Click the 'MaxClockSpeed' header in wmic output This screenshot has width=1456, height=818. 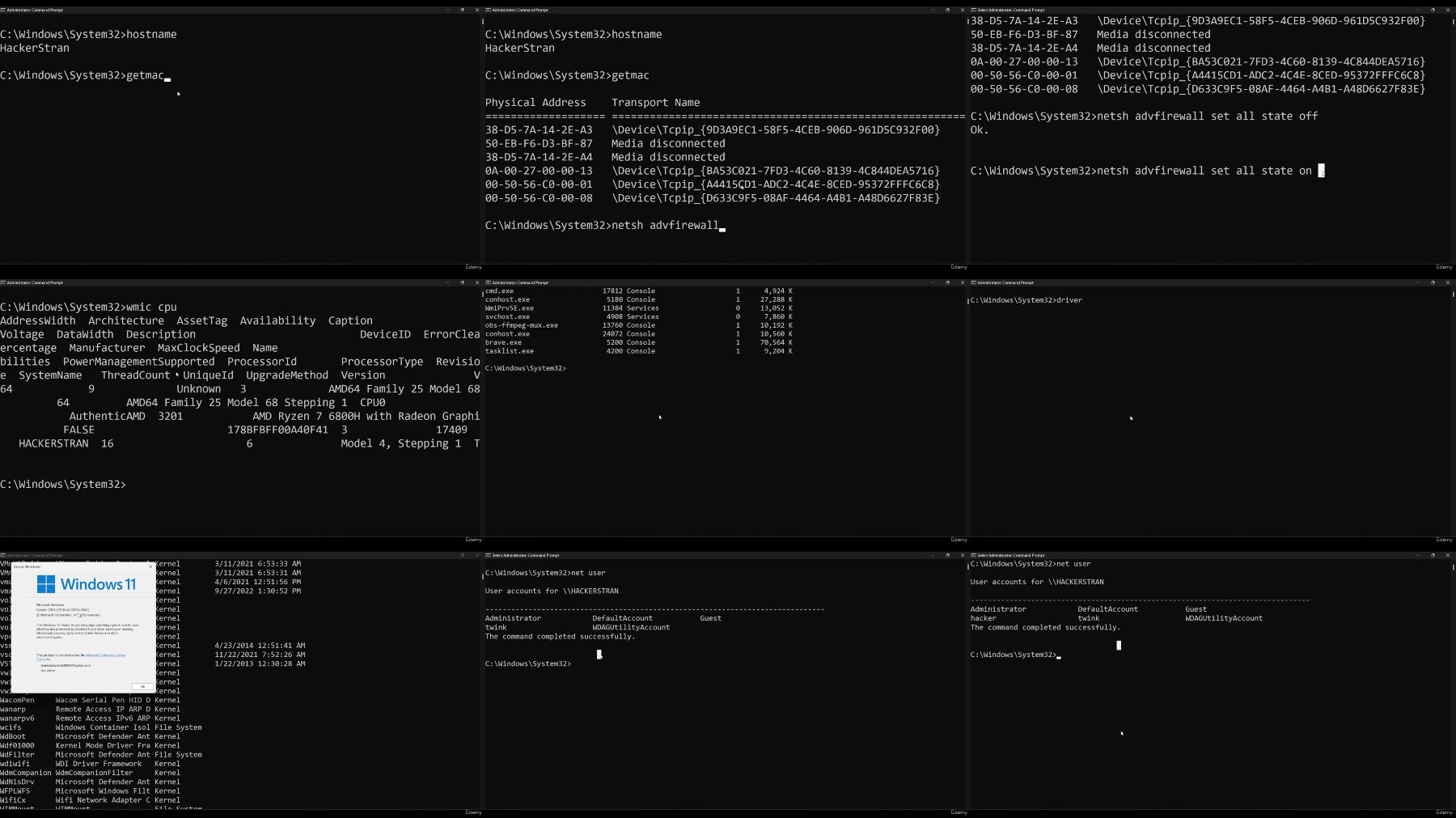pyautogui.click(x=199, y=348)
